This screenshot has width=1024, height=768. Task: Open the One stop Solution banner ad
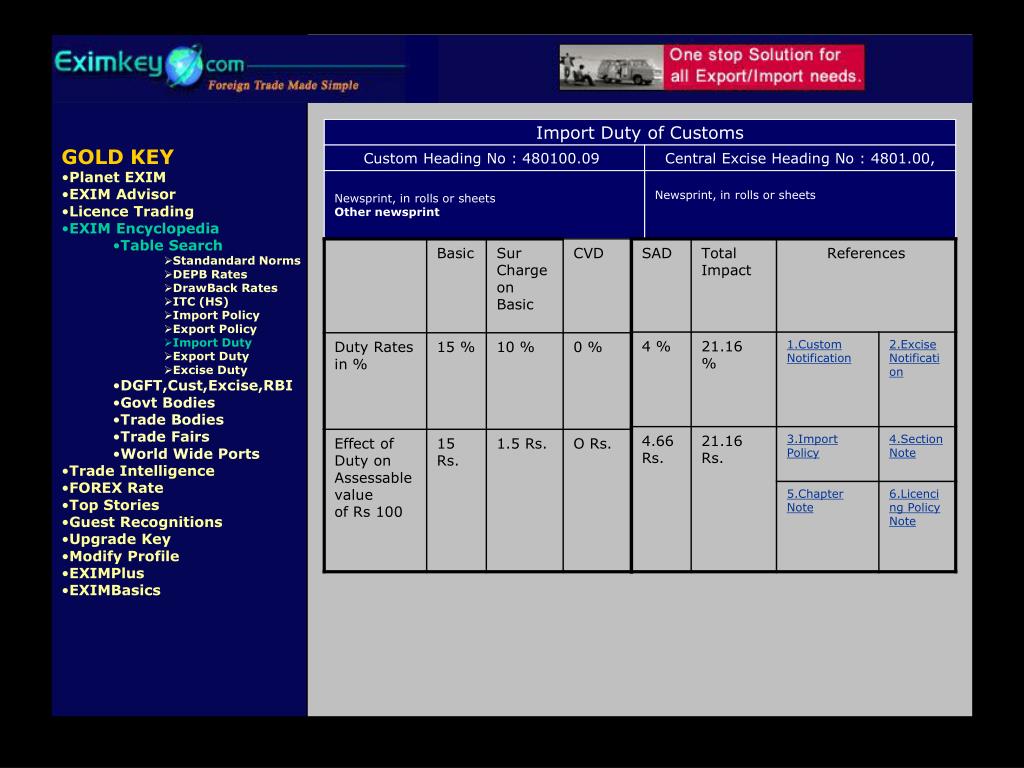712,67
